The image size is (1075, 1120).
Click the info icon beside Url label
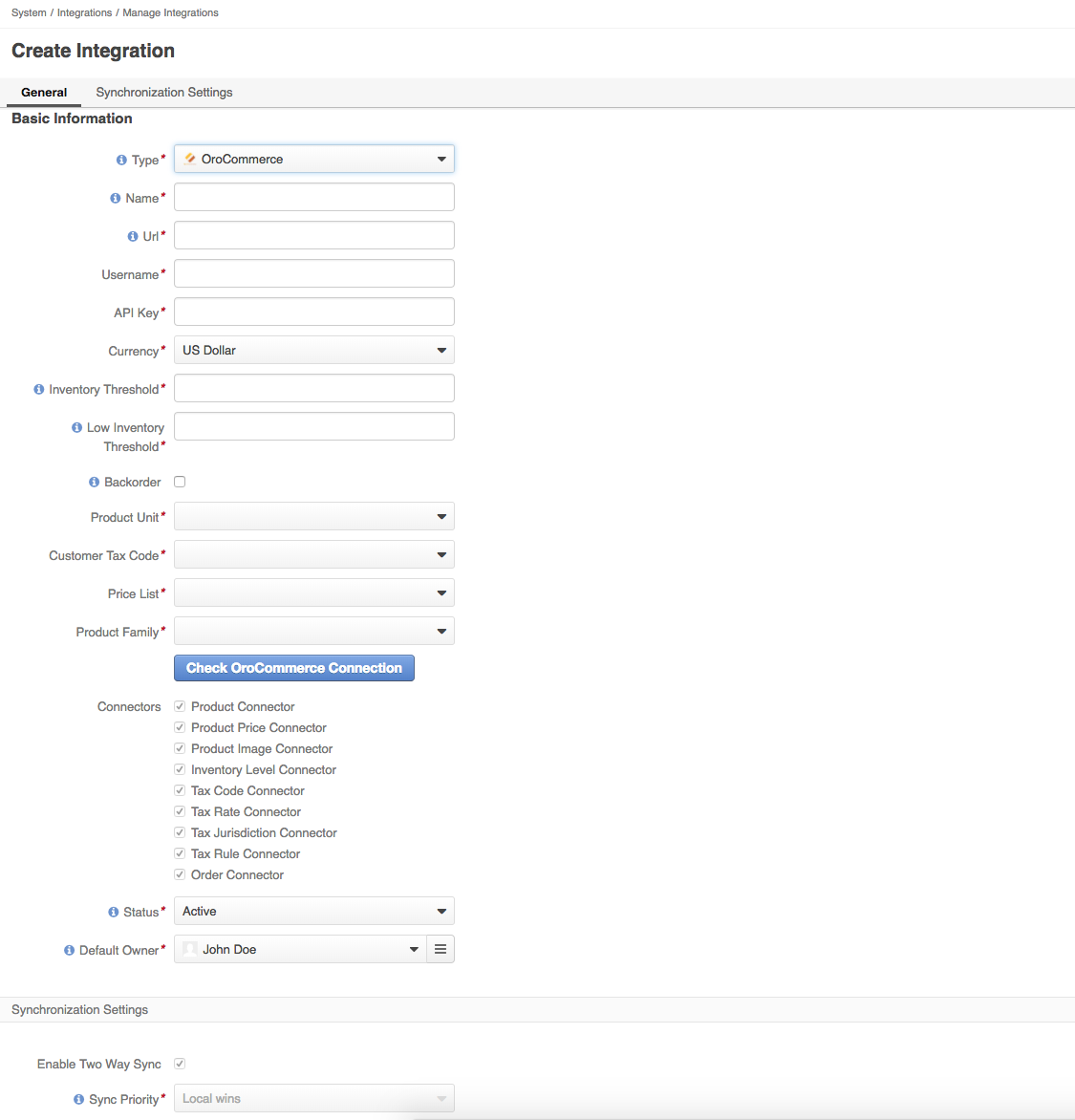[133, 236]
